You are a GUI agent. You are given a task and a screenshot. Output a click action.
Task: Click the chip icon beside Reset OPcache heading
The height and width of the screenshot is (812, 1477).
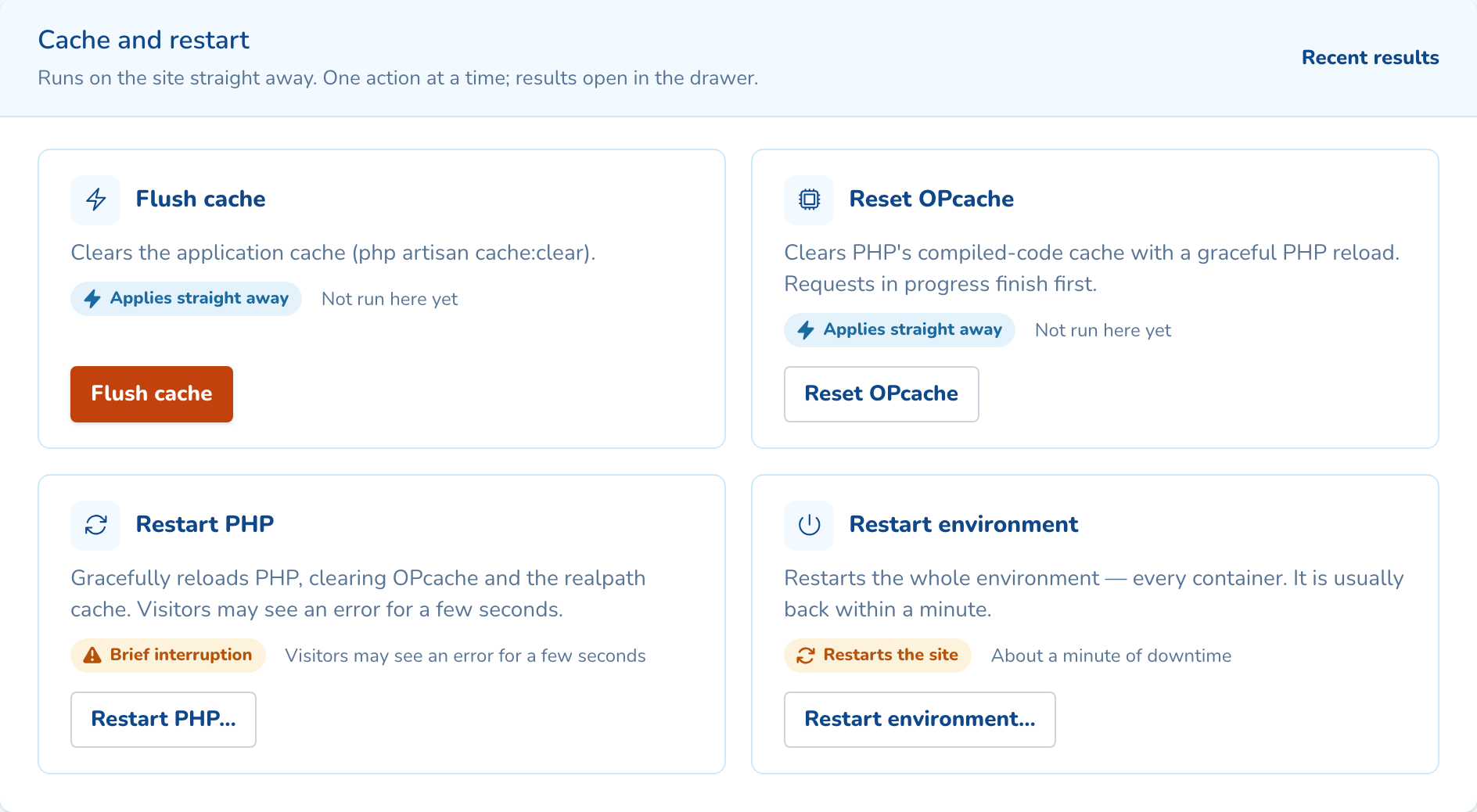coord(809,199)
